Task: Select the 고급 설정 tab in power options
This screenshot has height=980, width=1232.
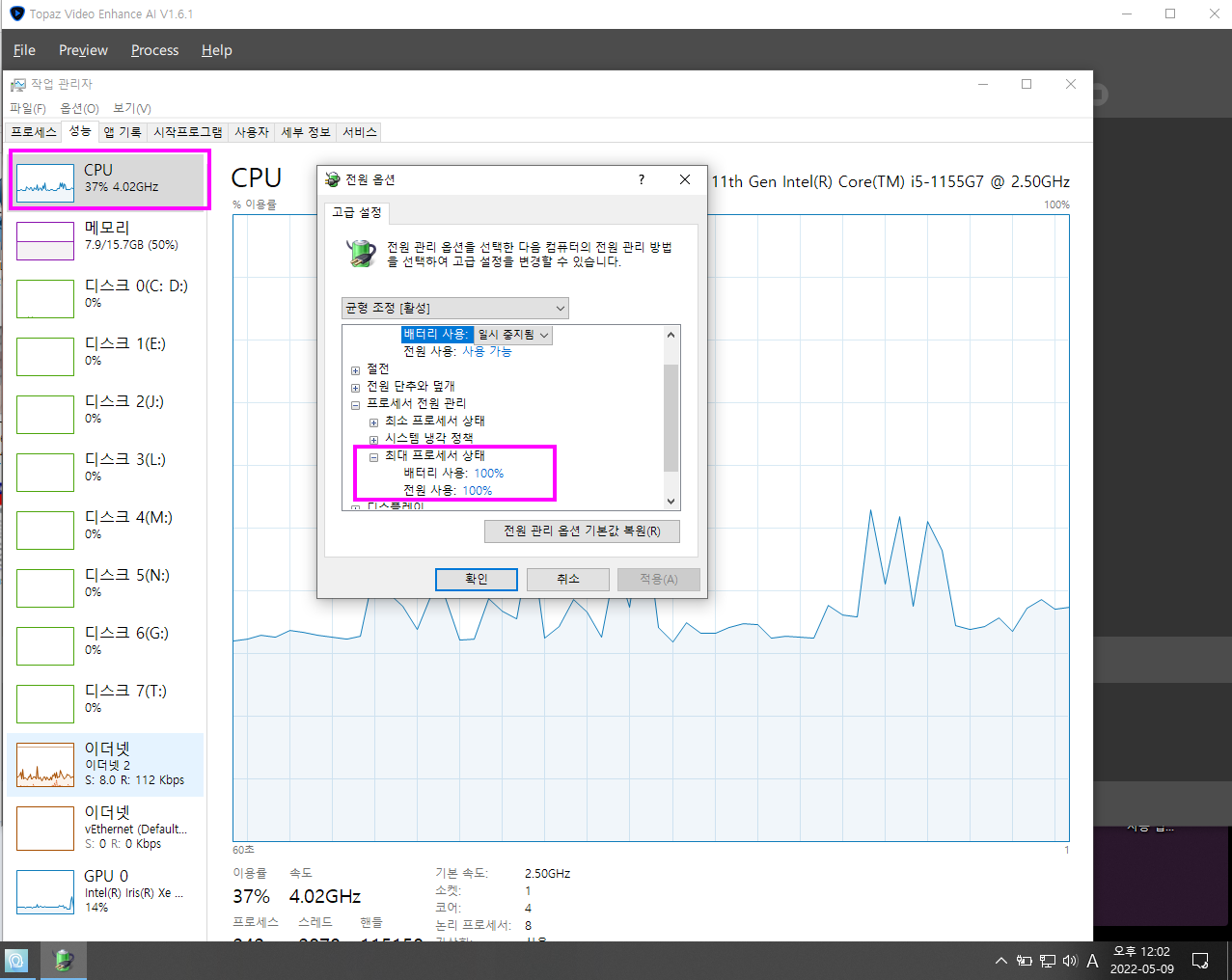Action: click(x=357, y=212)
